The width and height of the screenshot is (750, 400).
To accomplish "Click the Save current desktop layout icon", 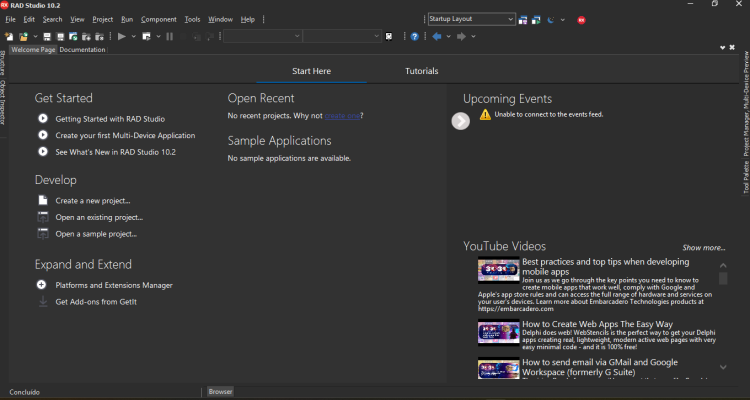I will click(523, 20).
